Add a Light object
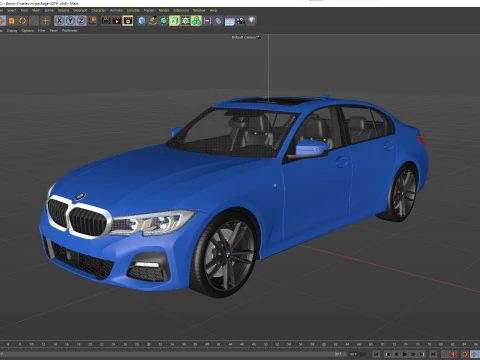 252,21
